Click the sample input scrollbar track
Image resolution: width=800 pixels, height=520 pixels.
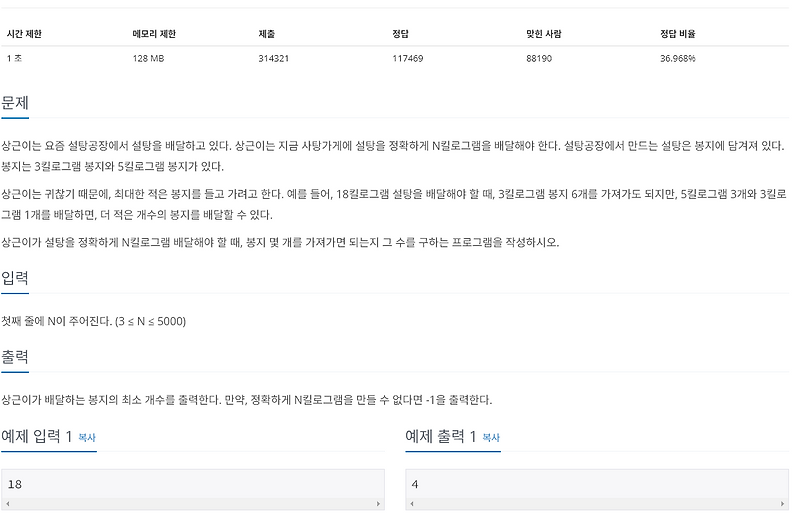[x=193, y=504]
